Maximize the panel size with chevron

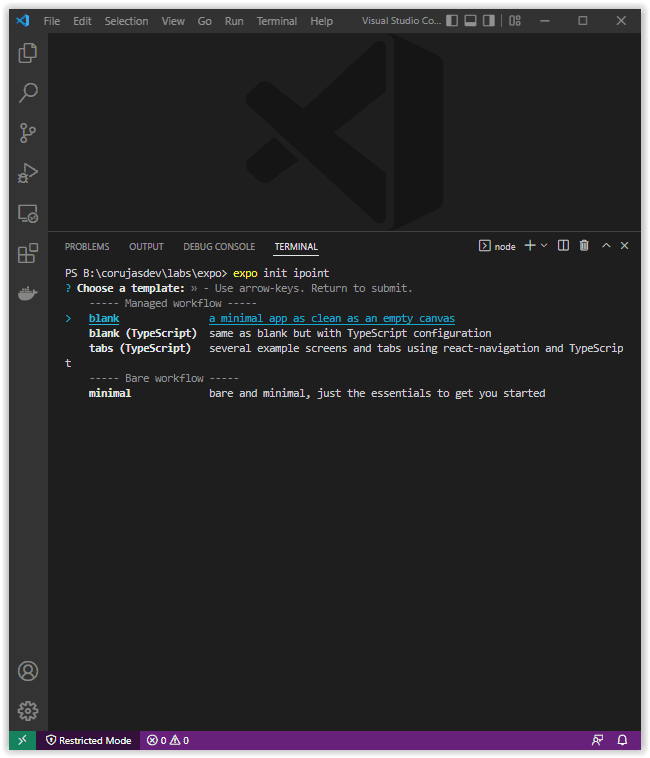(606, 246)
